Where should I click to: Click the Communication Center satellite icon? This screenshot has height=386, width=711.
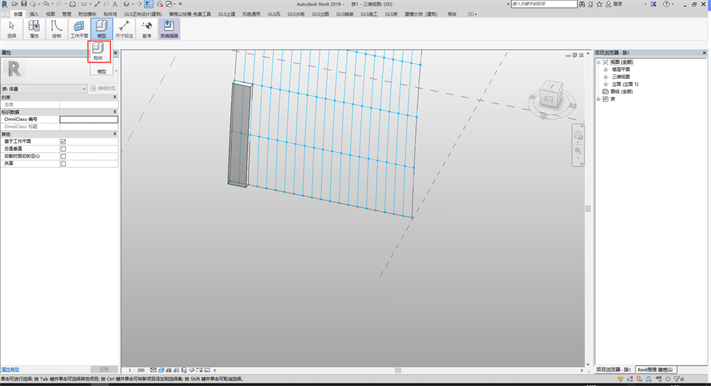tap(591, 4)
